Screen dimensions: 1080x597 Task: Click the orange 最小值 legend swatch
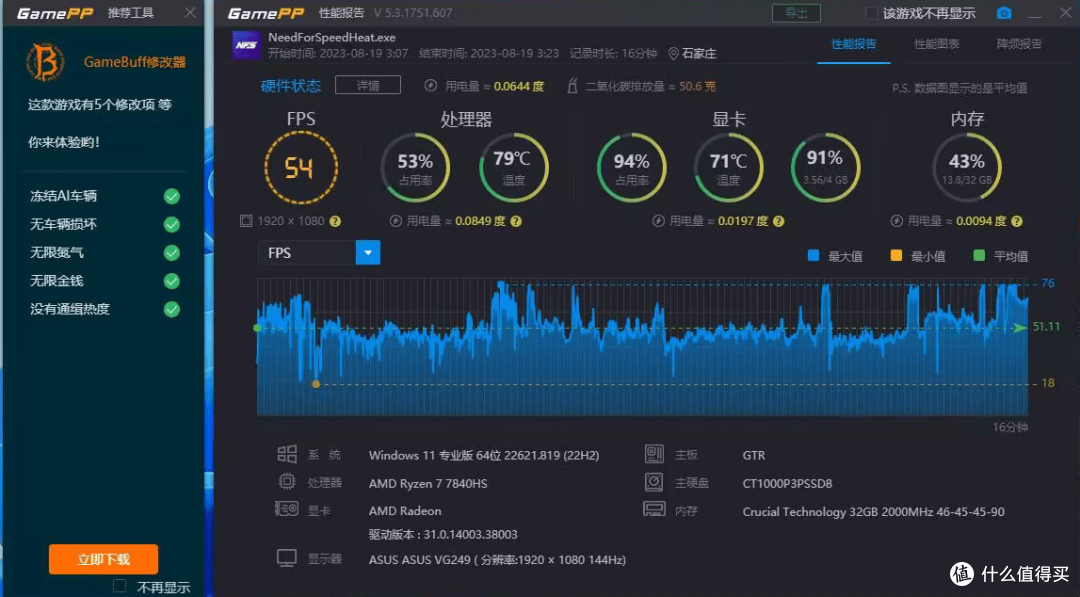896,255
